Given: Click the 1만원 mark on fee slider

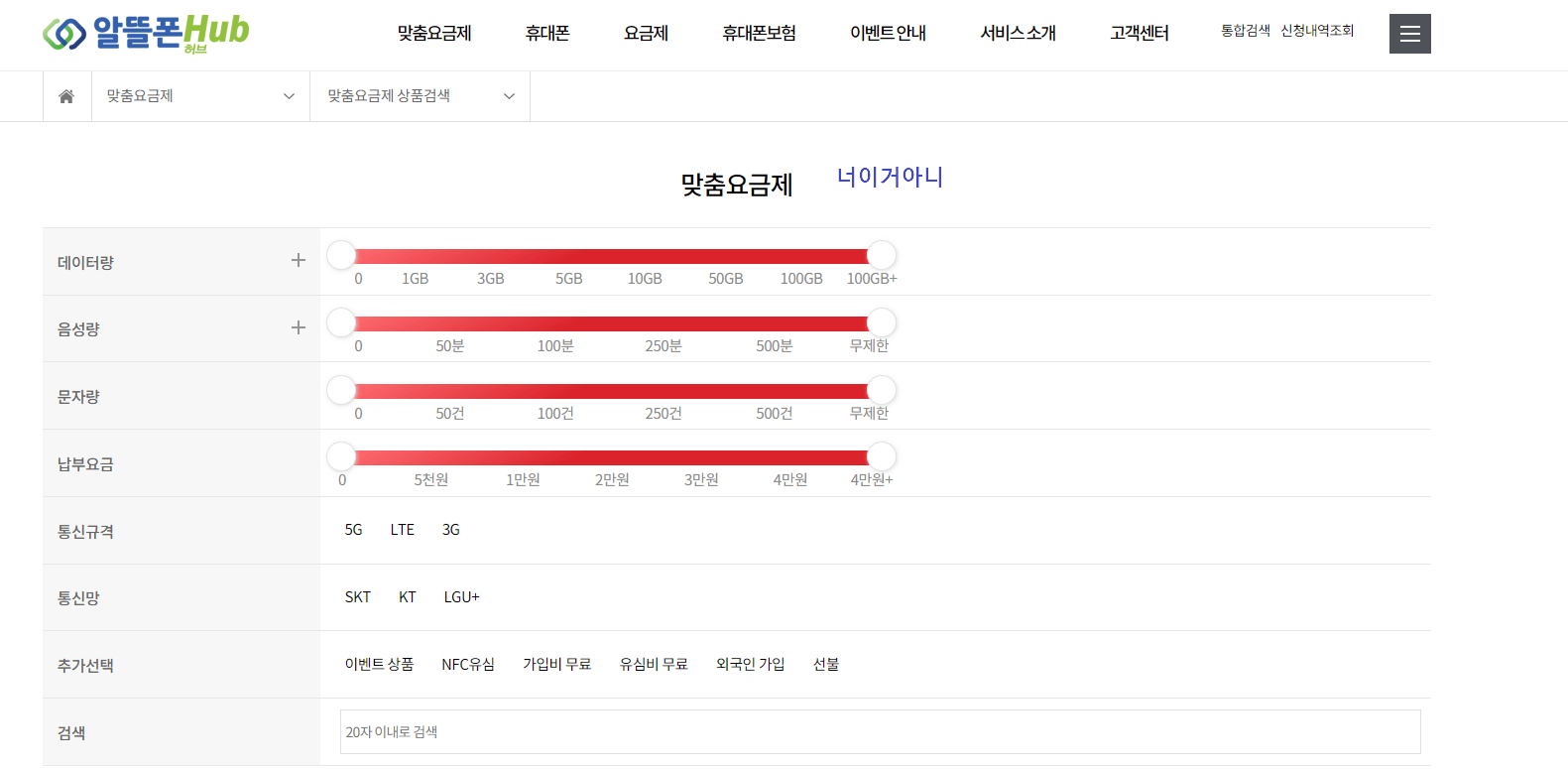Looking at the screenshot, I should [x=523, y=480].
